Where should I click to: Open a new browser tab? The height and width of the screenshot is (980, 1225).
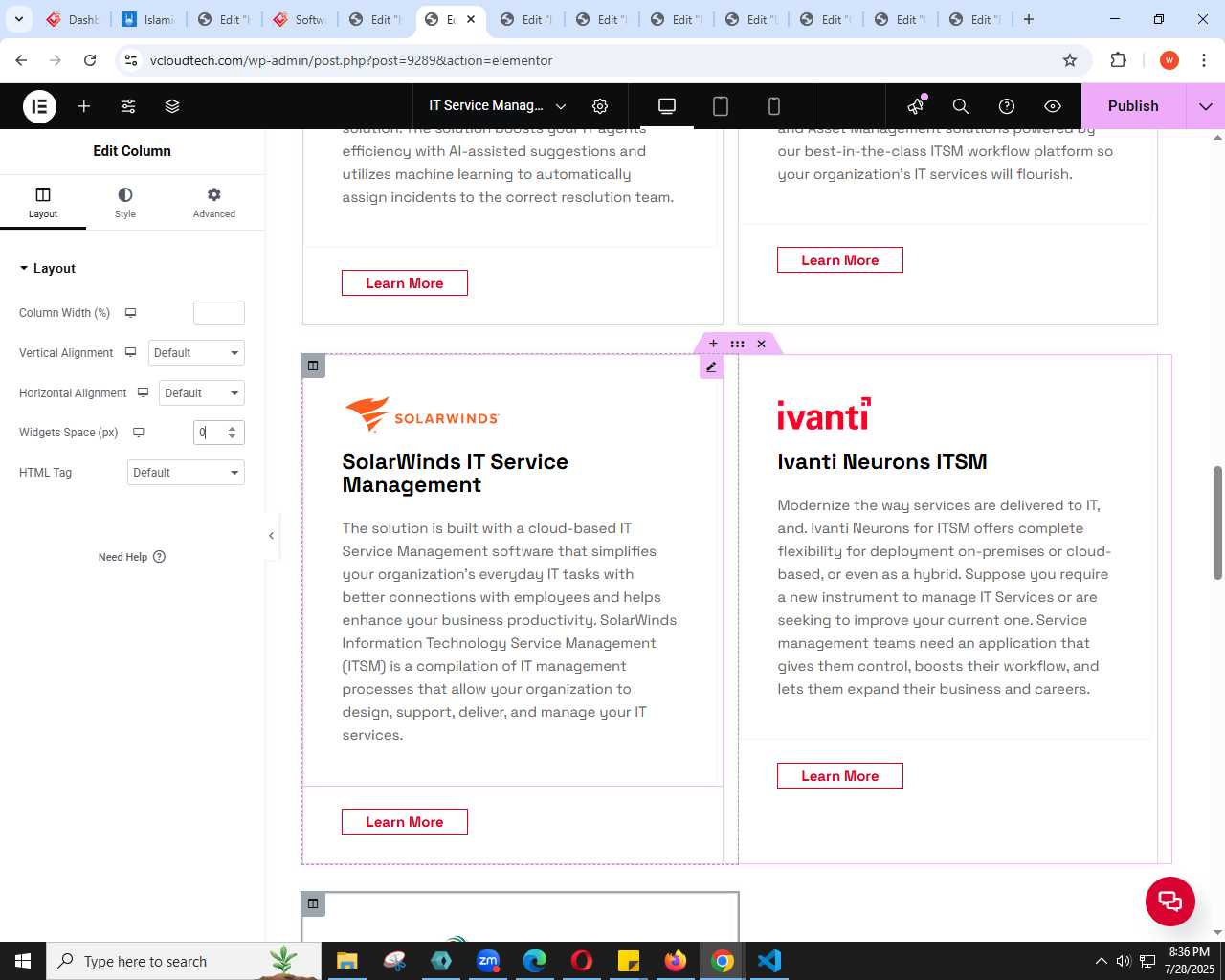point(1029,19)
